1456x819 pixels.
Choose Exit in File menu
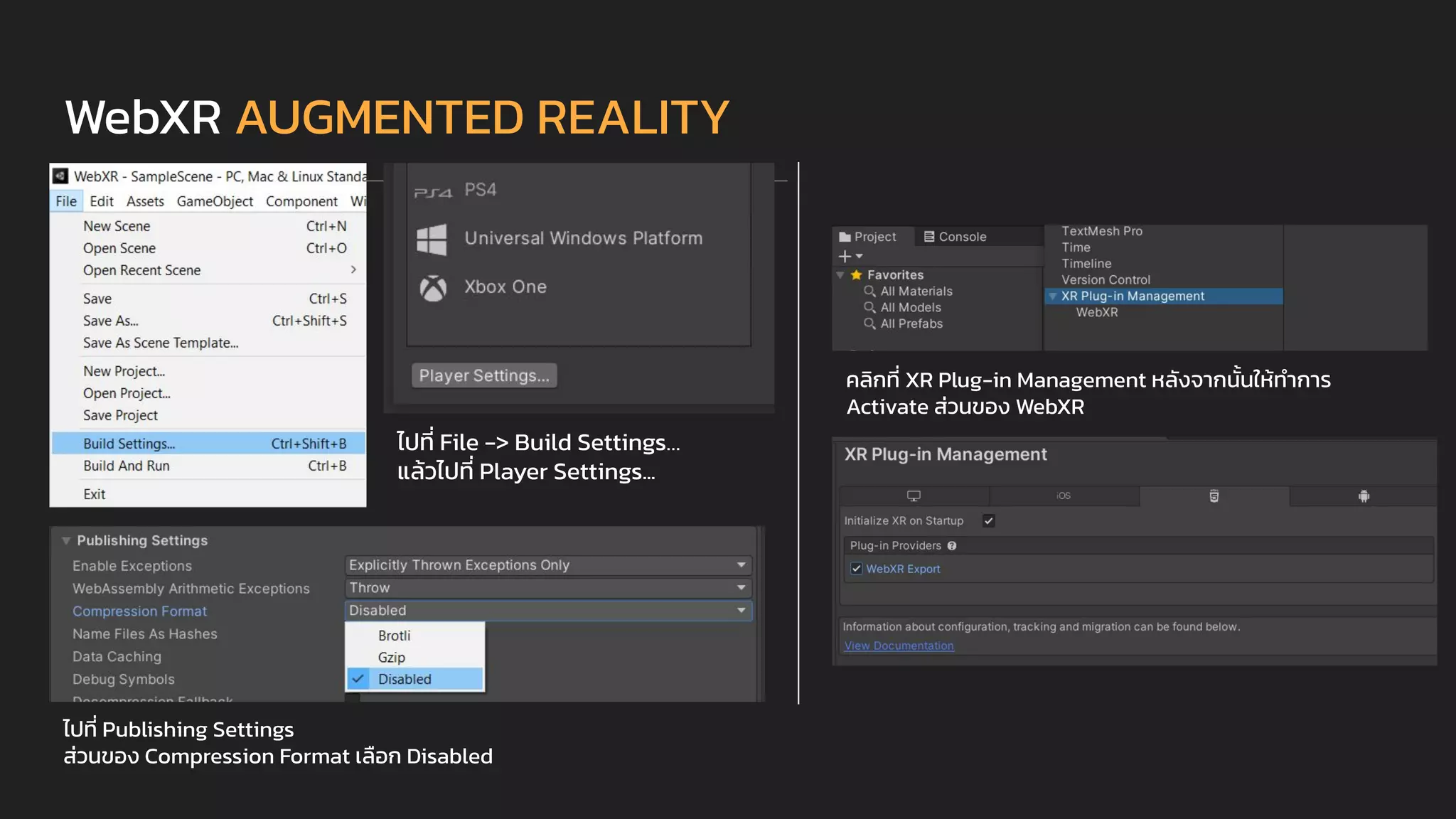208,494
